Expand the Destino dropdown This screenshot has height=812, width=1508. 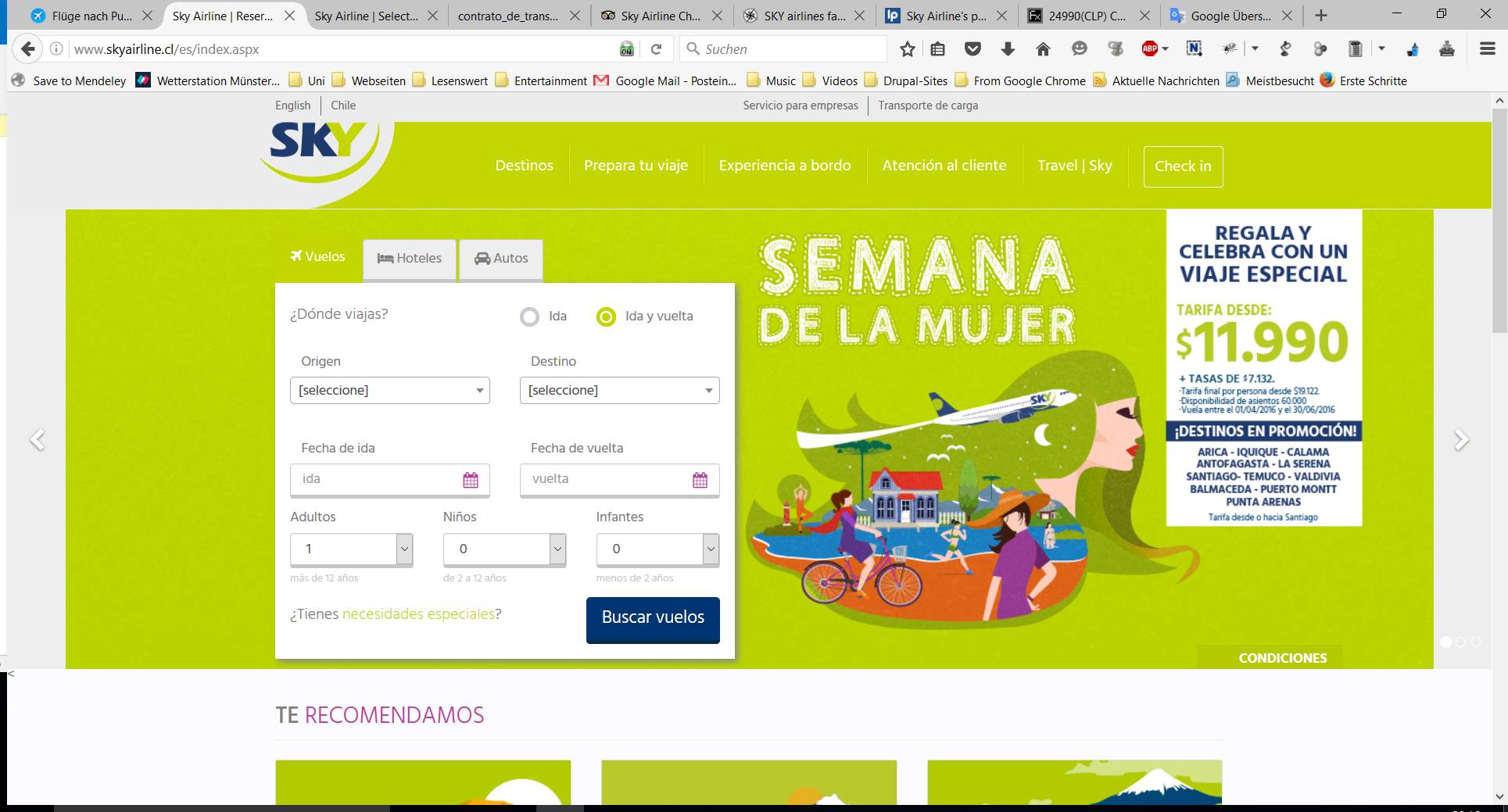pos(620,390)
